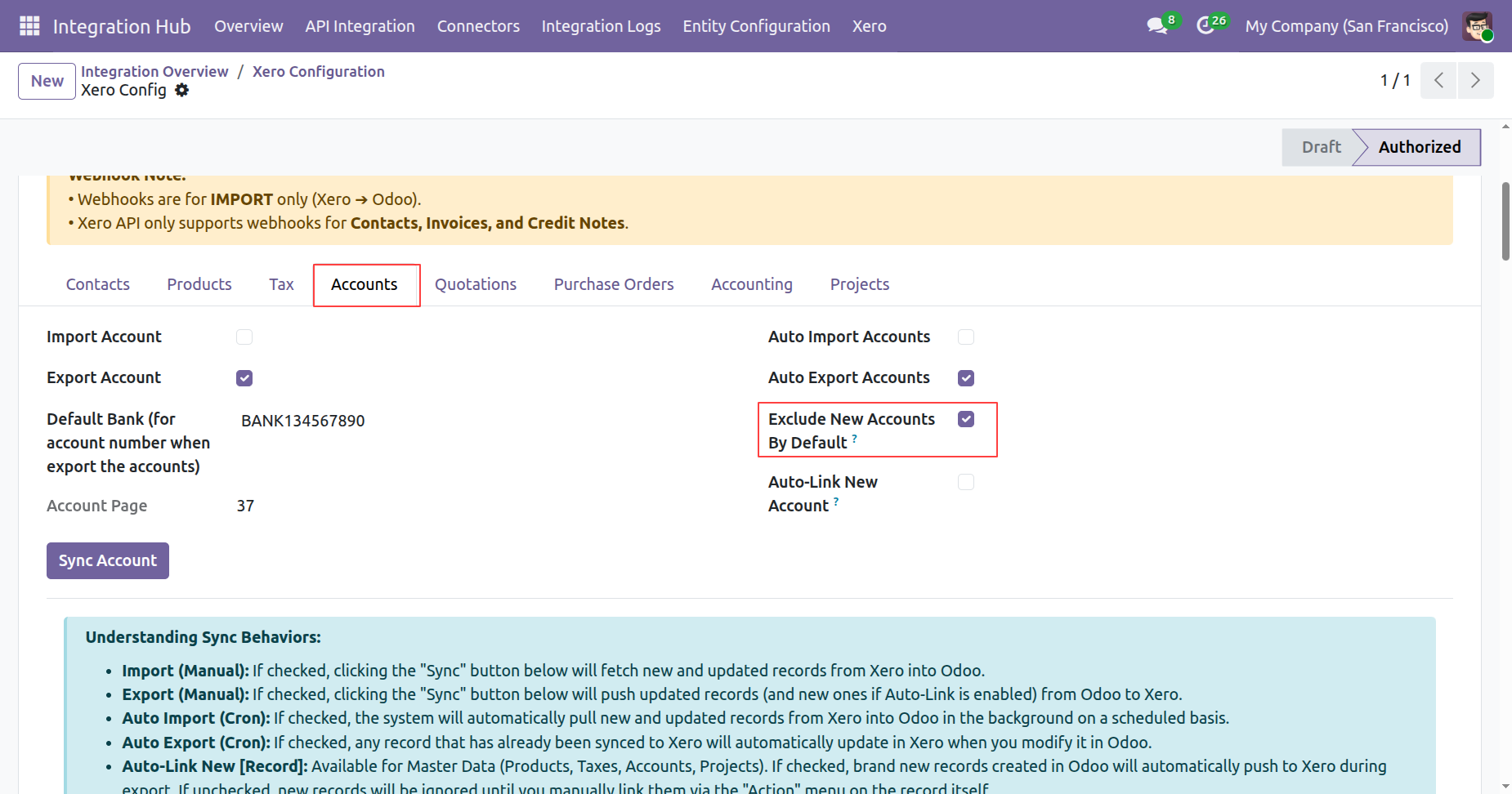This screenshot has width=1512, height=794.
Task: Select the Accounts tab
Action: 365,284
